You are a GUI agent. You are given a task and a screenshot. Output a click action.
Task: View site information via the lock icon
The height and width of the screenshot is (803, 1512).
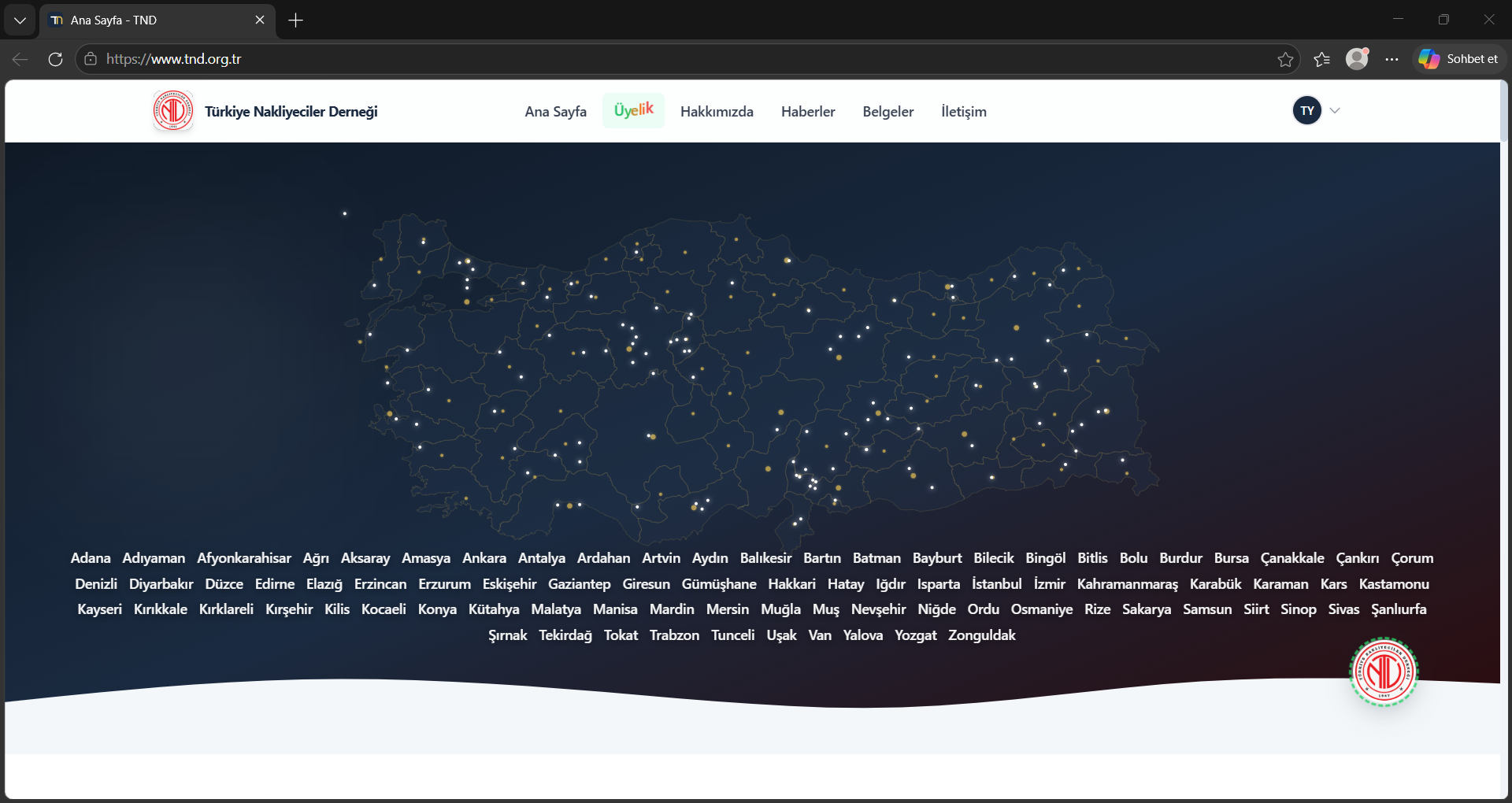pos(91,59)
